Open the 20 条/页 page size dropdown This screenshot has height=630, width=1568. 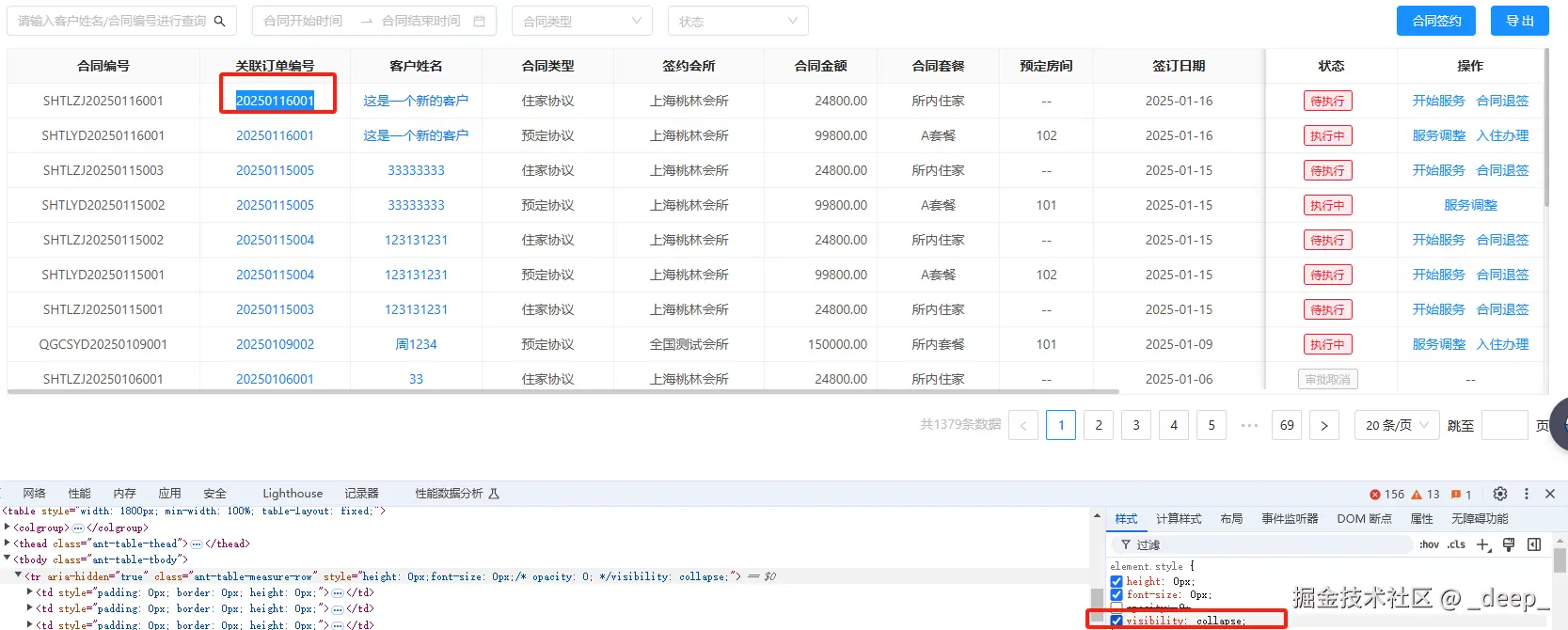[x=1397, y=425]
